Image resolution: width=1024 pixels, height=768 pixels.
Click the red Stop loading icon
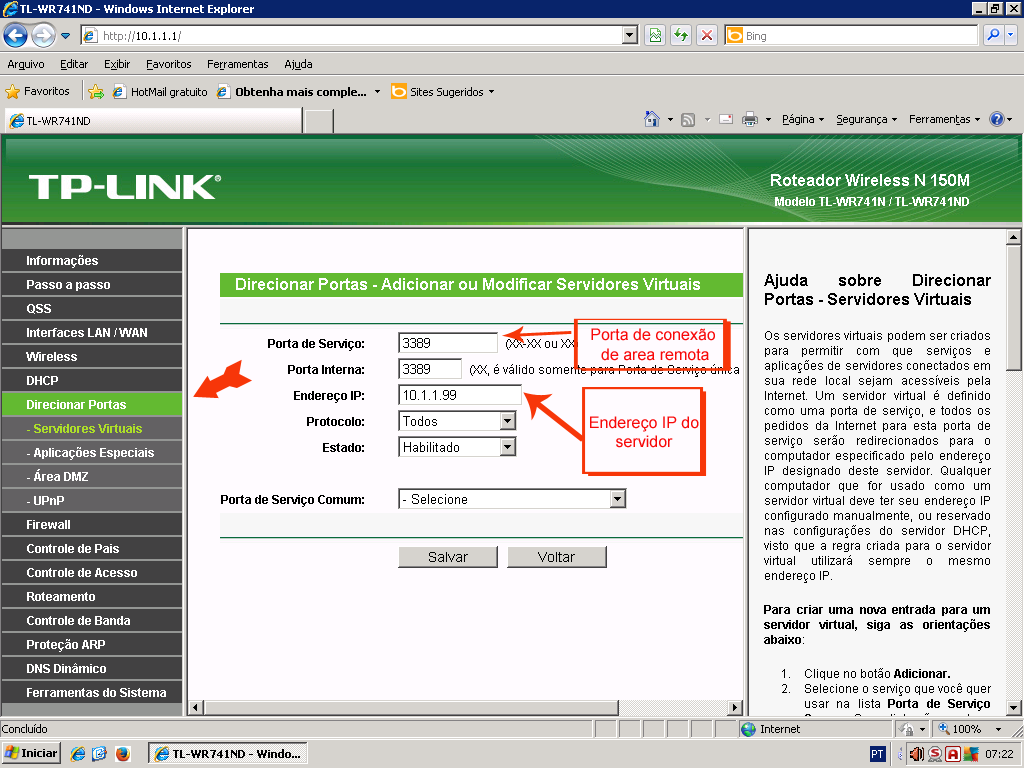(707, 35)
